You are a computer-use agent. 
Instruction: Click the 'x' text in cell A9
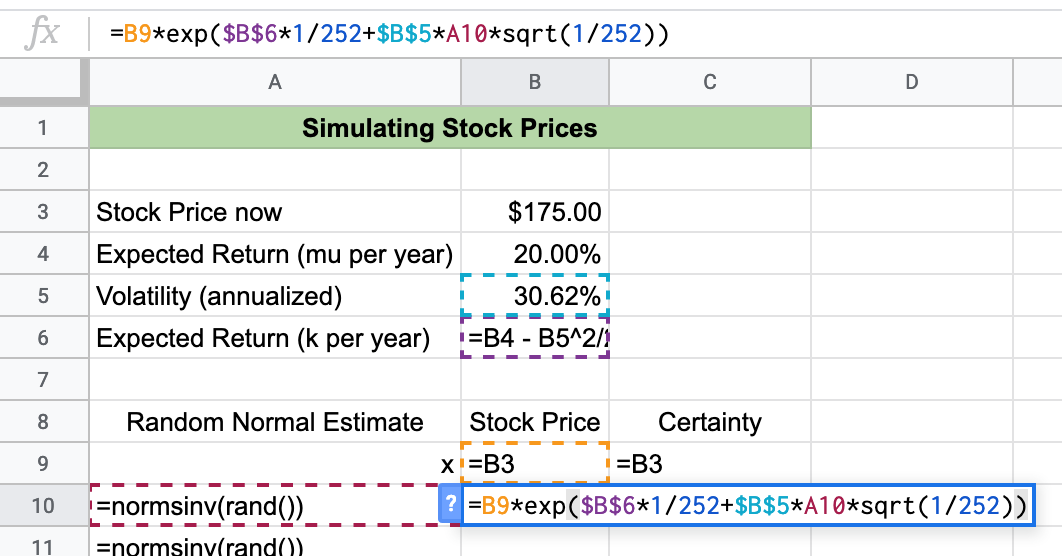(x=447, y=465)
